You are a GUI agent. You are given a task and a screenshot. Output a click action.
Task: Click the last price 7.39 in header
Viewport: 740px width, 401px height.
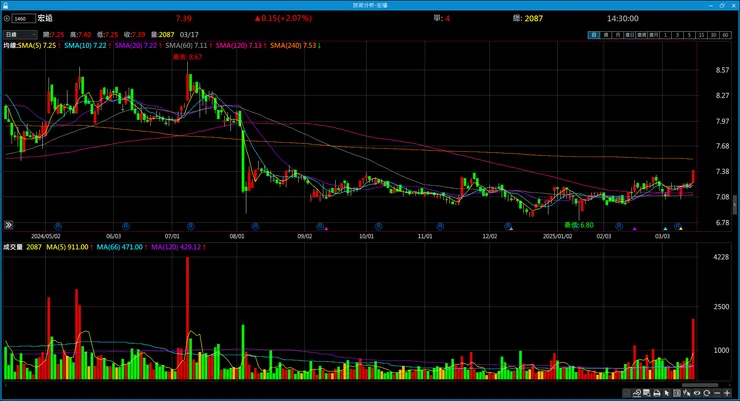click(184, 18)
